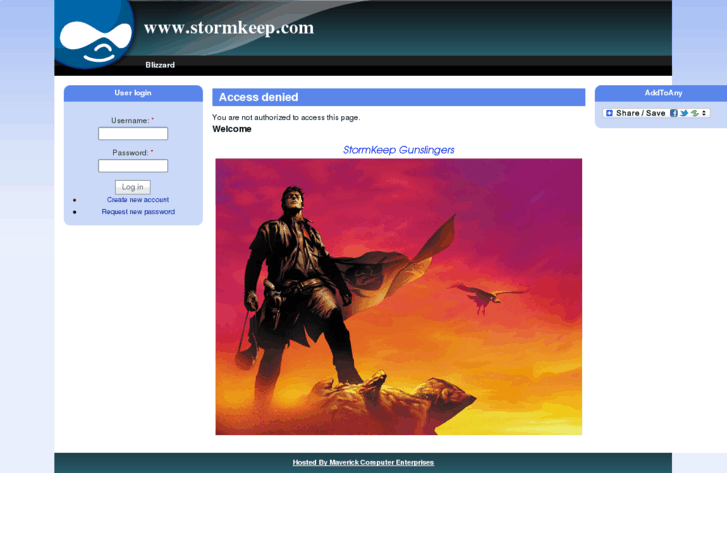This screenshot has height=545, width=727.
Task: Open the Blizzard menu item
Action: (x=160, y=65)
